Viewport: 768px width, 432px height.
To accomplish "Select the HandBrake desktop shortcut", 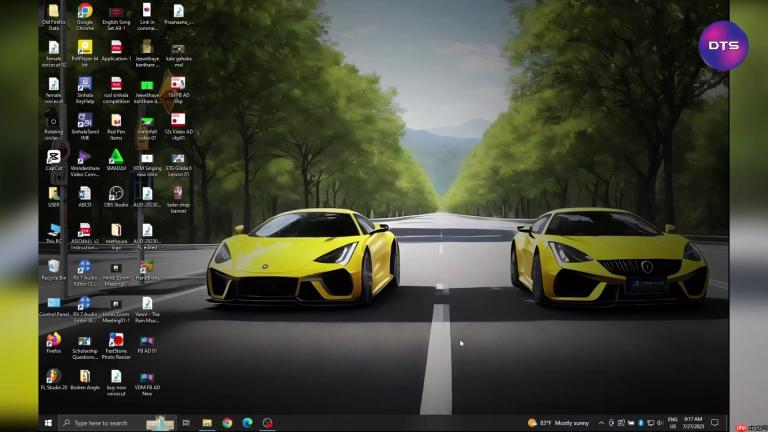I will coord(147,270).
